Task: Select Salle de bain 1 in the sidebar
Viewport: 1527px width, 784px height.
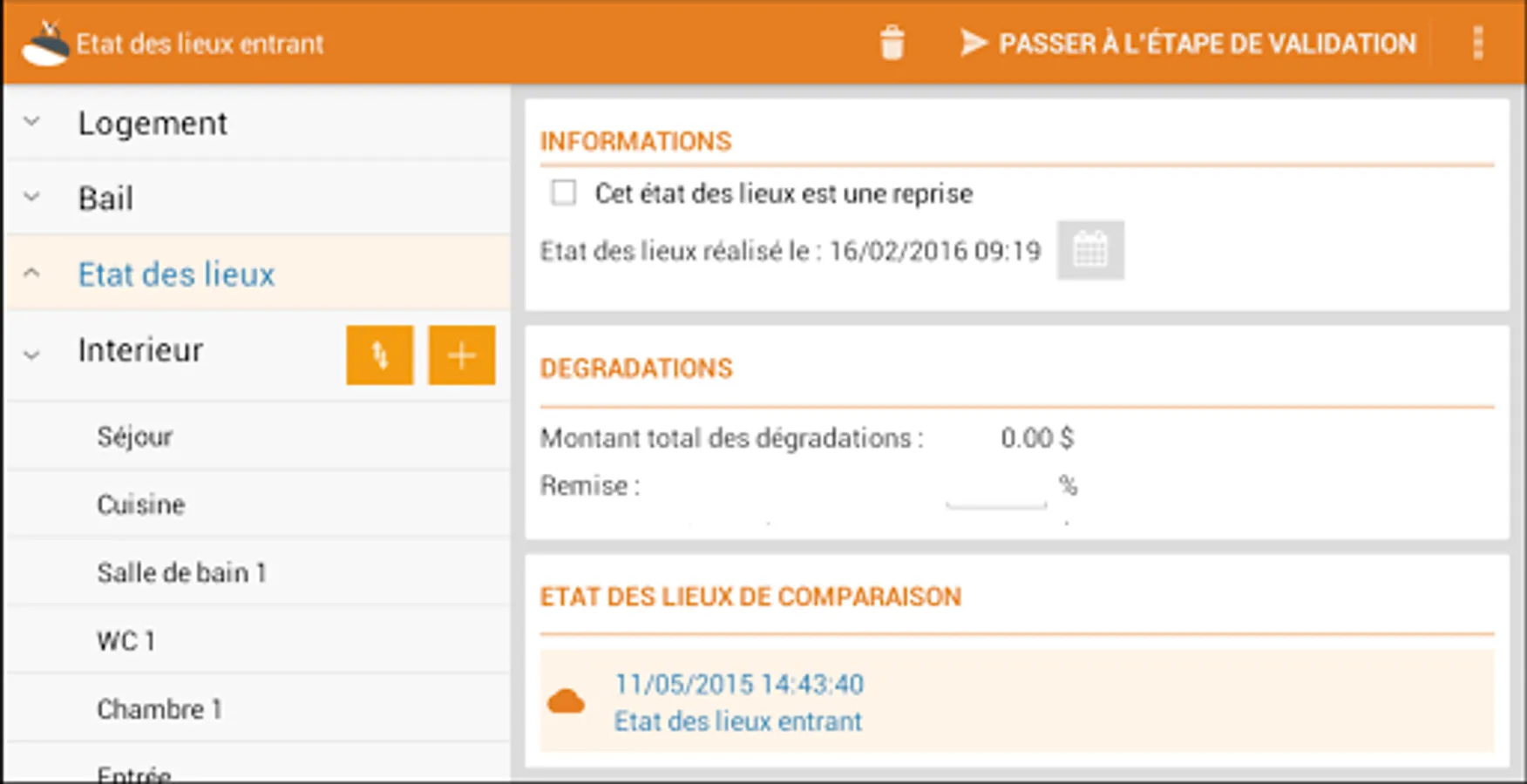Action: 182,572
